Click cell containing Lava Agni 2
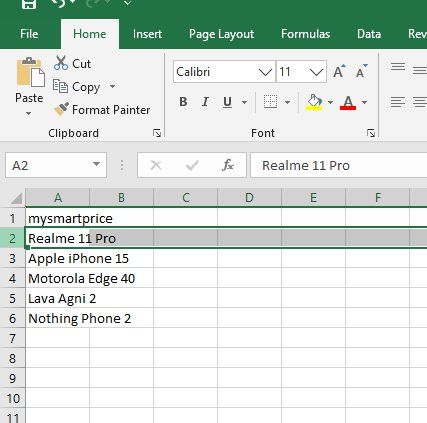427x423 pixels. point(58,298)
